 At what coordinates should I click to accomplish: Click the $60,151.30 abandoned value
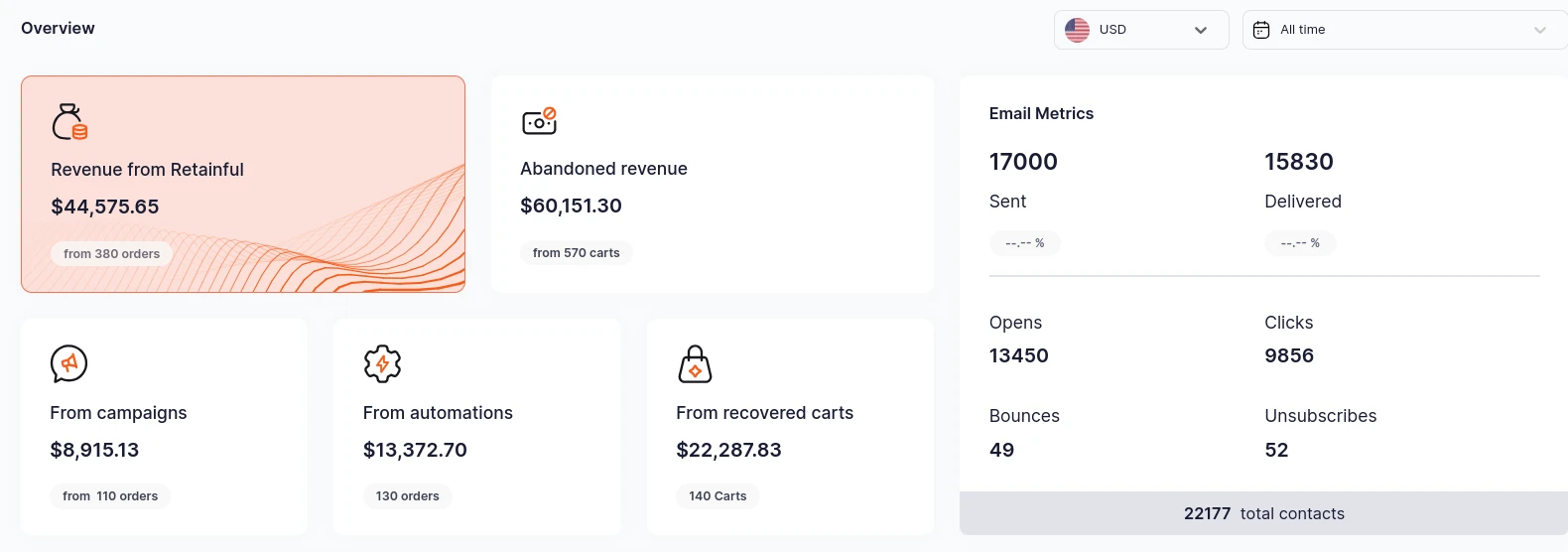point(571,206)
